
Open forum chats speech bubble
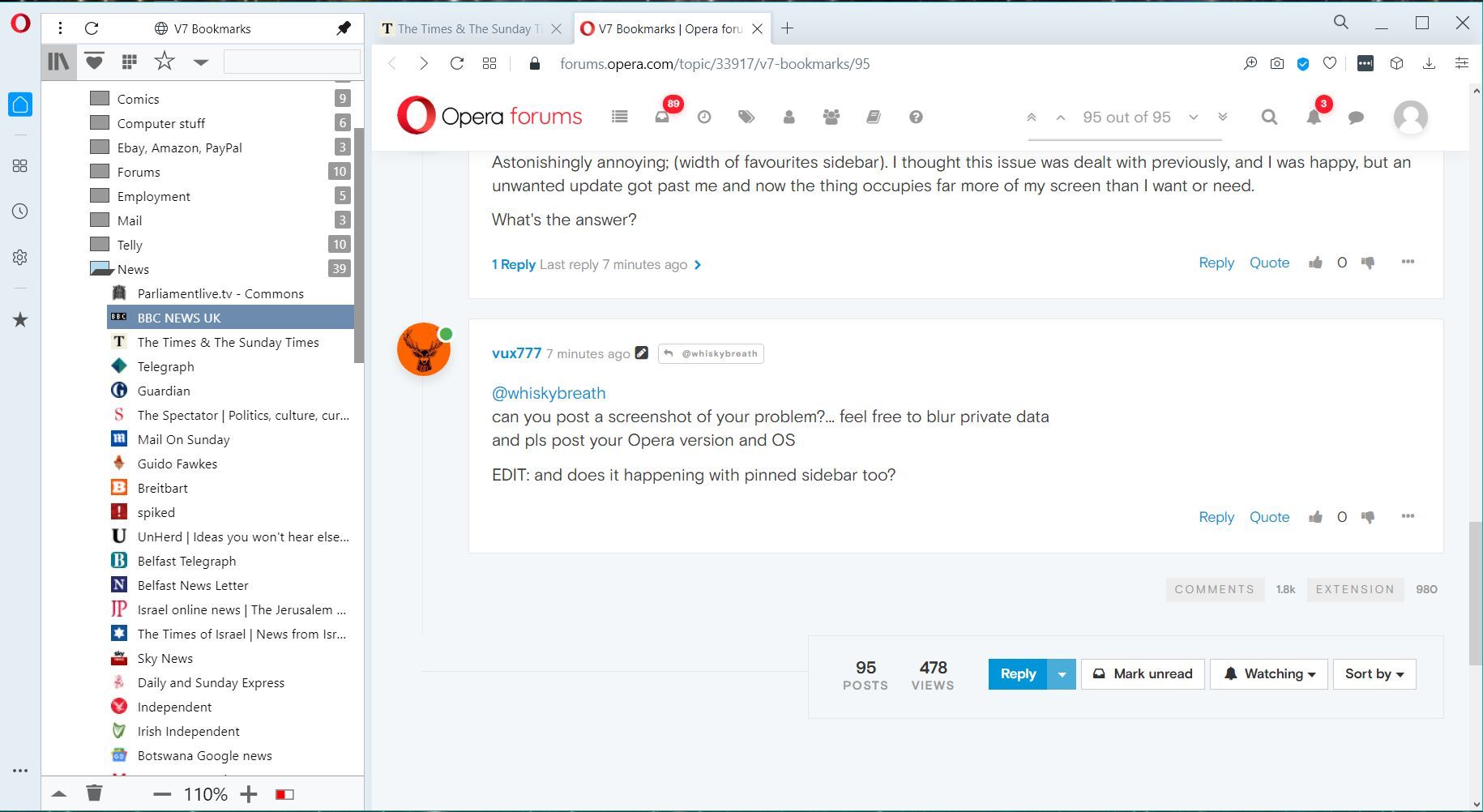(1356, 118)
